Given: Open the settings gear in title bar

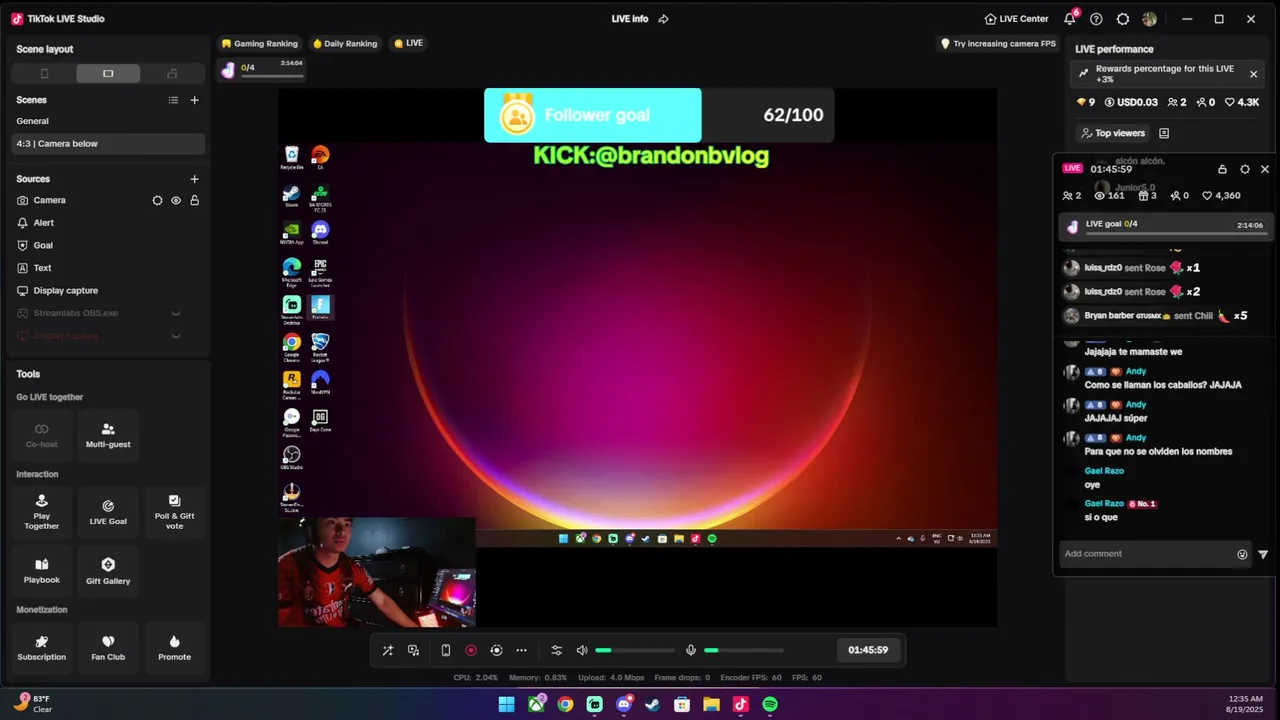Looking at the screenshot, I should pyautogui.click(x=1123, y=19).
